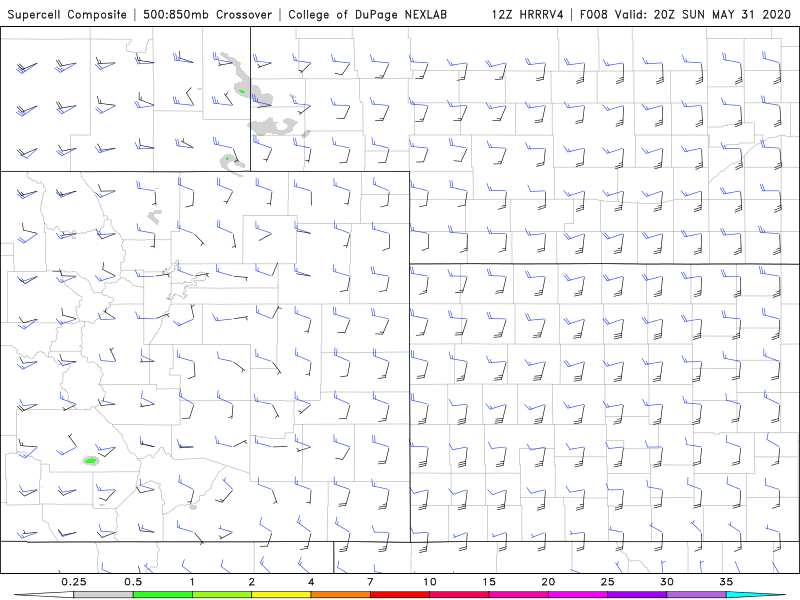
Task: Click the "12Z HRRRV4" model run text
Action: point(528,15)
